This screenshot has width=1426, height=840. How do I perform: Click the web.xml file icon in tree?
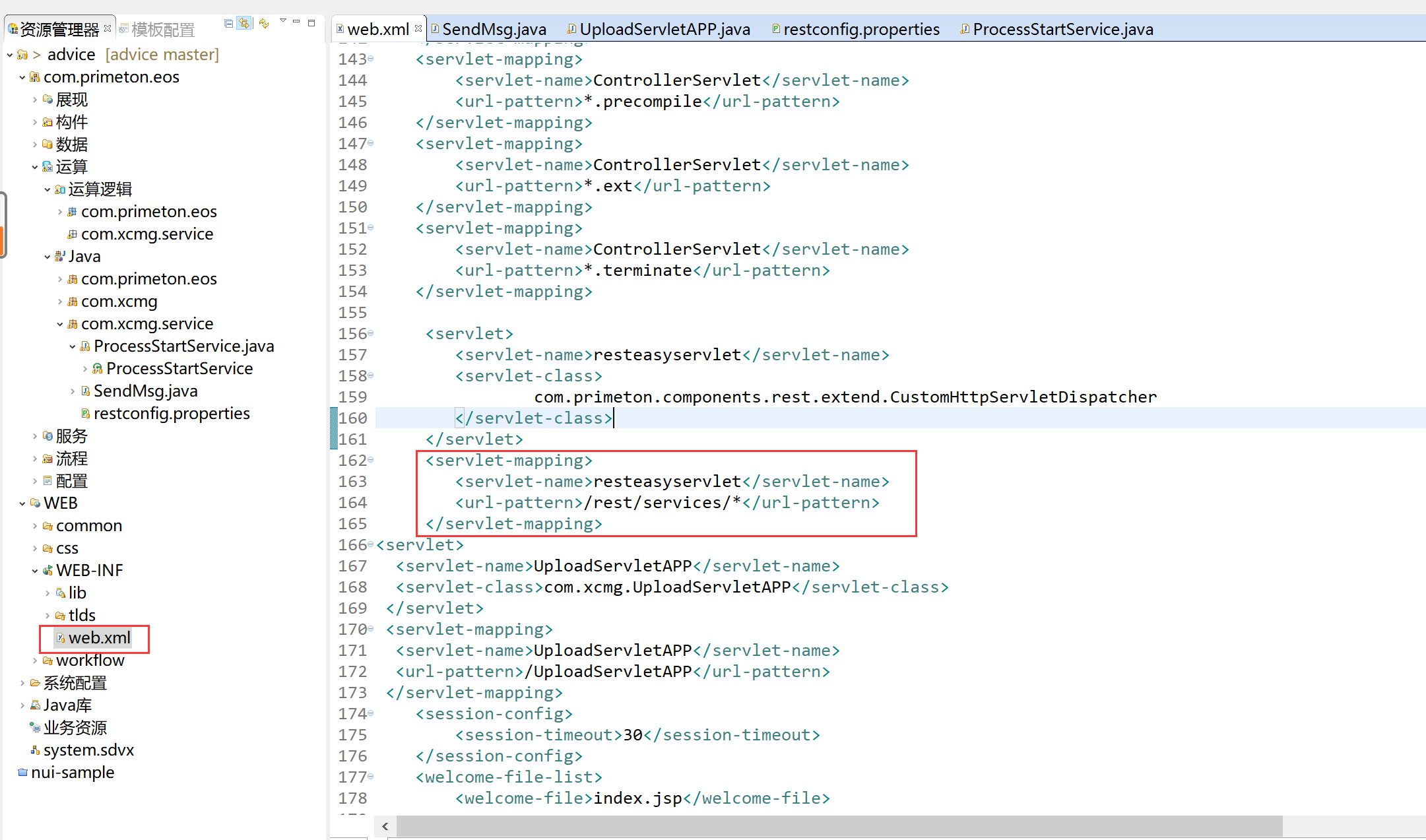[60, 638]
